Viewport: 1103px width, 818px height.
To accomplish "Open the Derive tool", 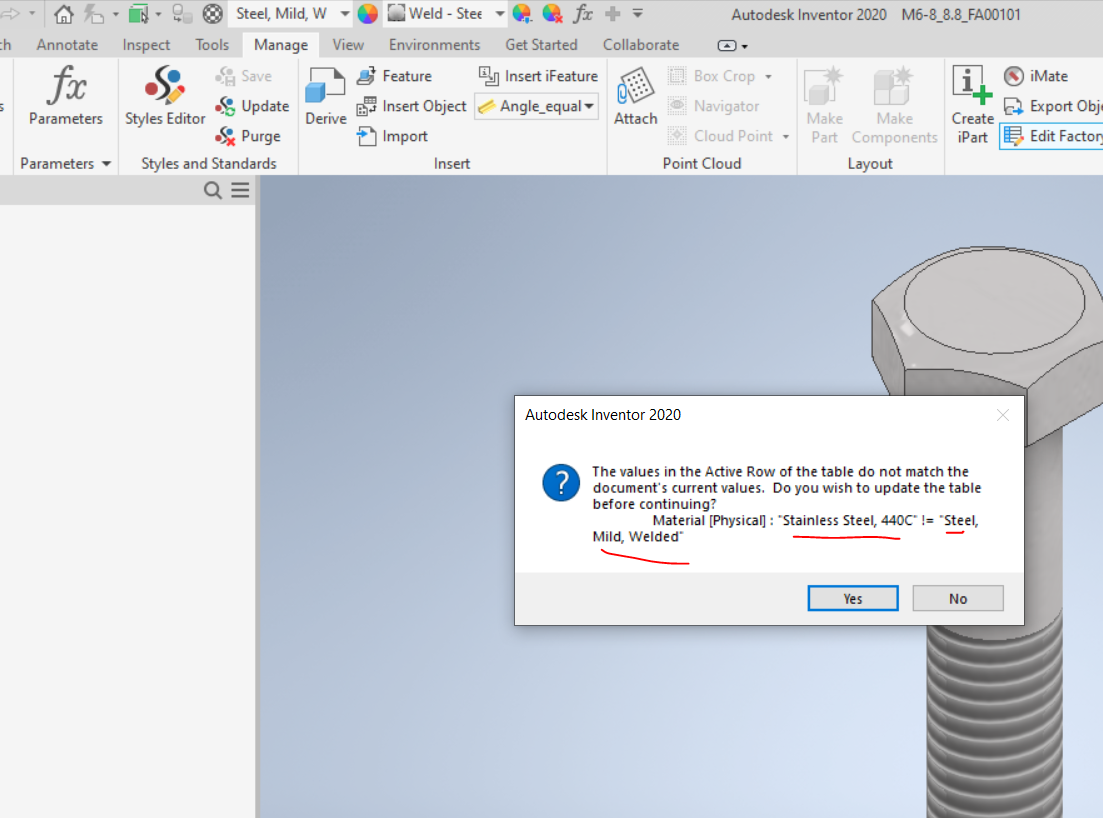I will click(x=324, y=96).
